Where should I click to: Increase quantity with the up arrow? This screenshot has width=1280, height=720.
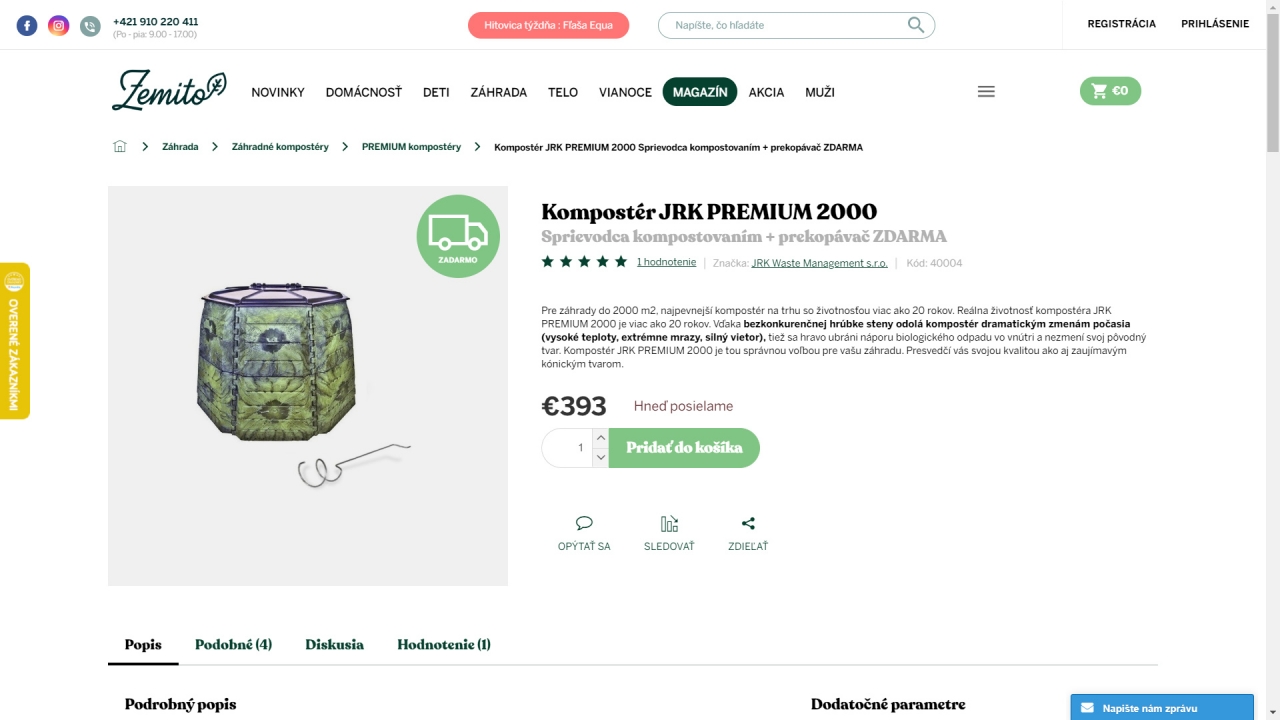tap(600, 438)
